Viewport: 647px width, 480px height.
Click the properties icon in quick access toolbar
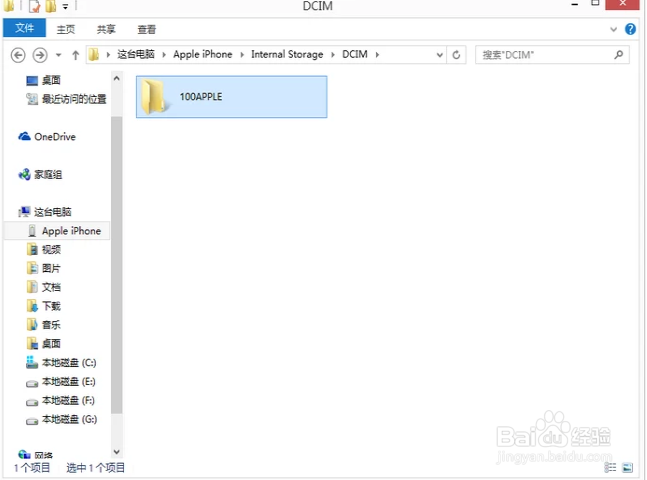click(x=35, y=6)
